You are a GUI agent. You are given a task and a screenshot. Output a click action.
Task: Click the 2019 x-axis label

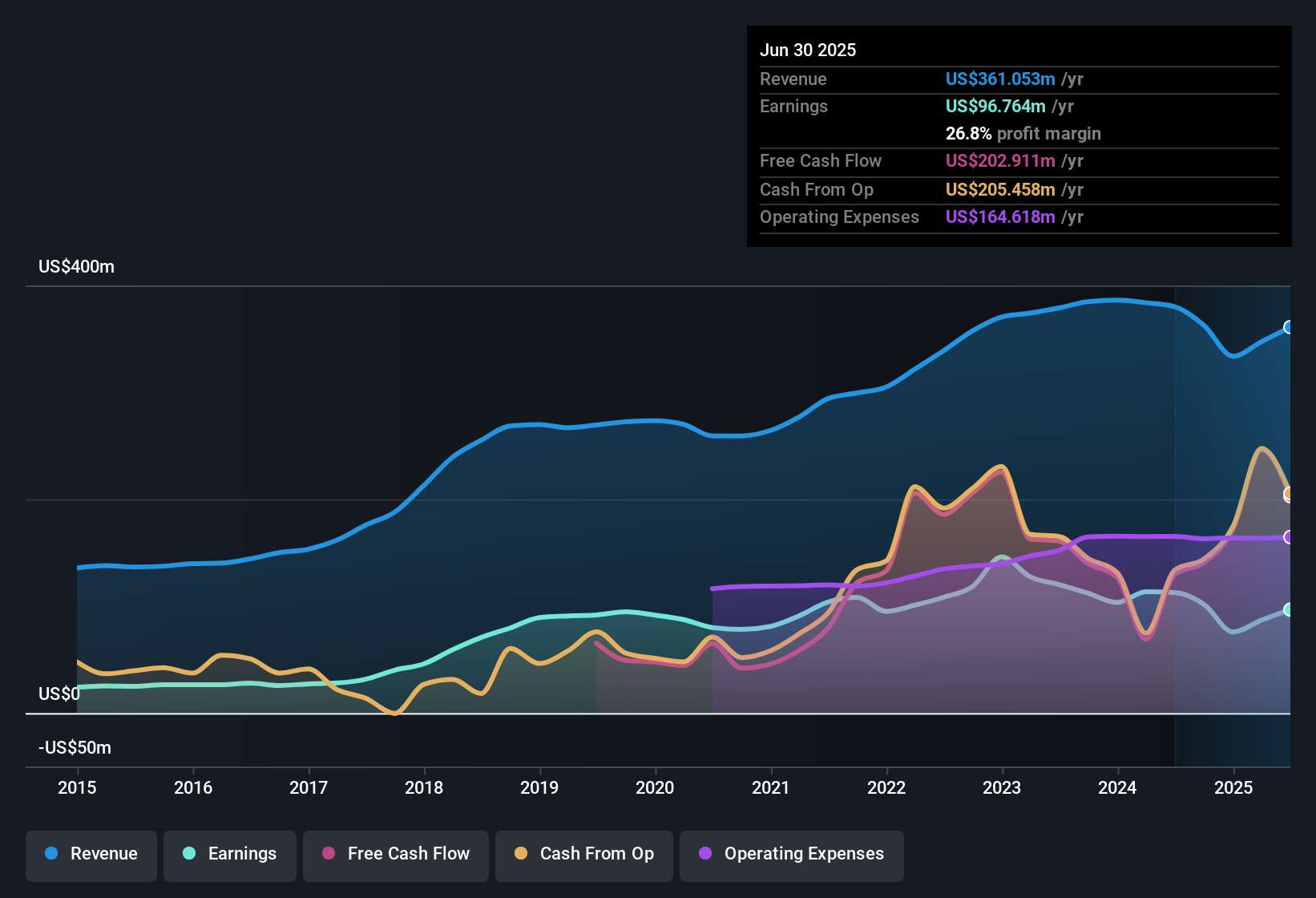539,788
